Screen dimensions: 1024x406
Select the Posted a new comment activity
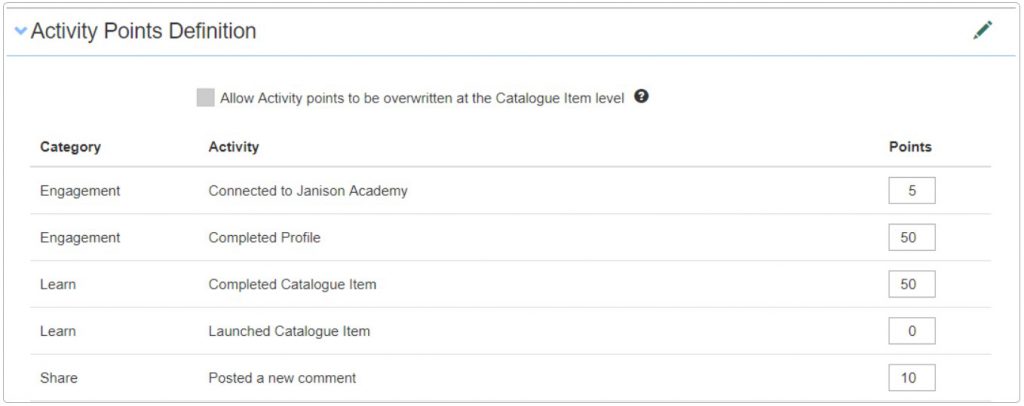pyautogui.click(x=282, y=378)
